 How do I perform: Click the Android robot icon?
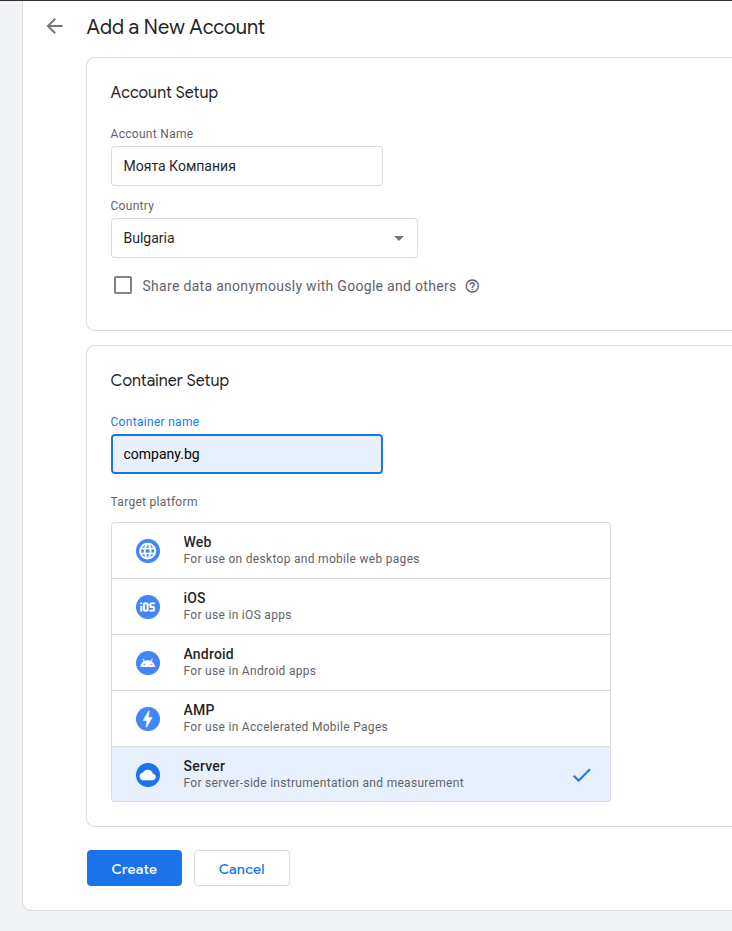click(148, 663)
